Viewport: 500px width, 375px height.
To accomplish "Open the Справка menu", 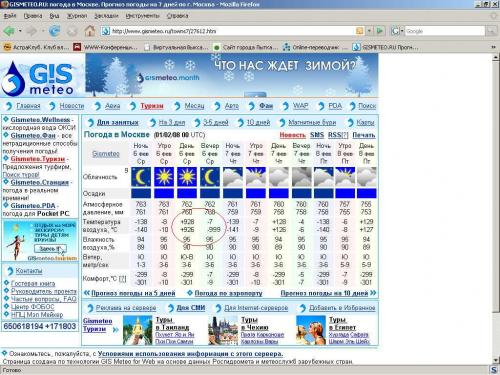I will [177, 16].
